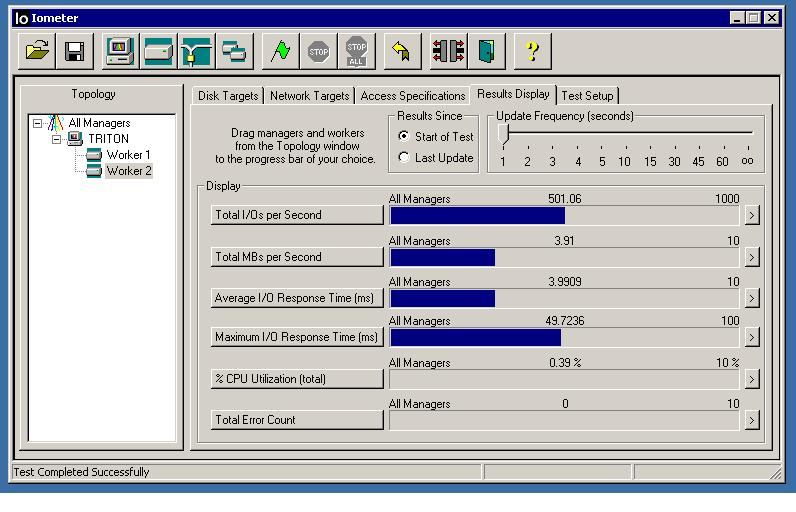The image size is (796, 512).
Task: Click the Stop All tests sign
Action: pyautogui.click(x=356, y=51)
